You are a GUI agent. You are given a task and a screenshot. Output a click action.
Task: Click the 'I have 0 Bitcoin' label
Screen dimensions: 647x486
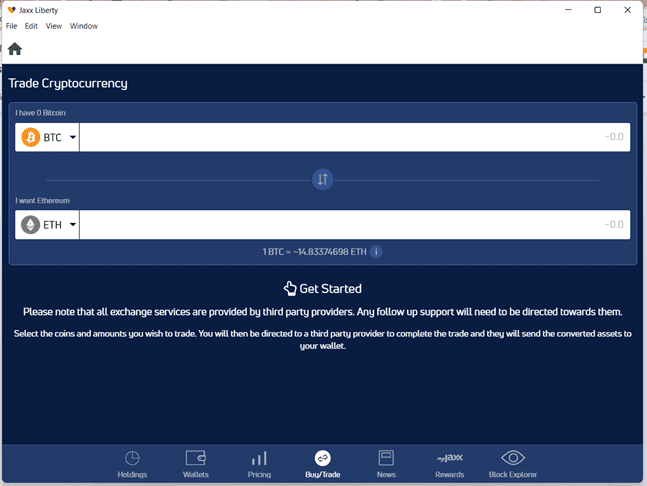40,113
